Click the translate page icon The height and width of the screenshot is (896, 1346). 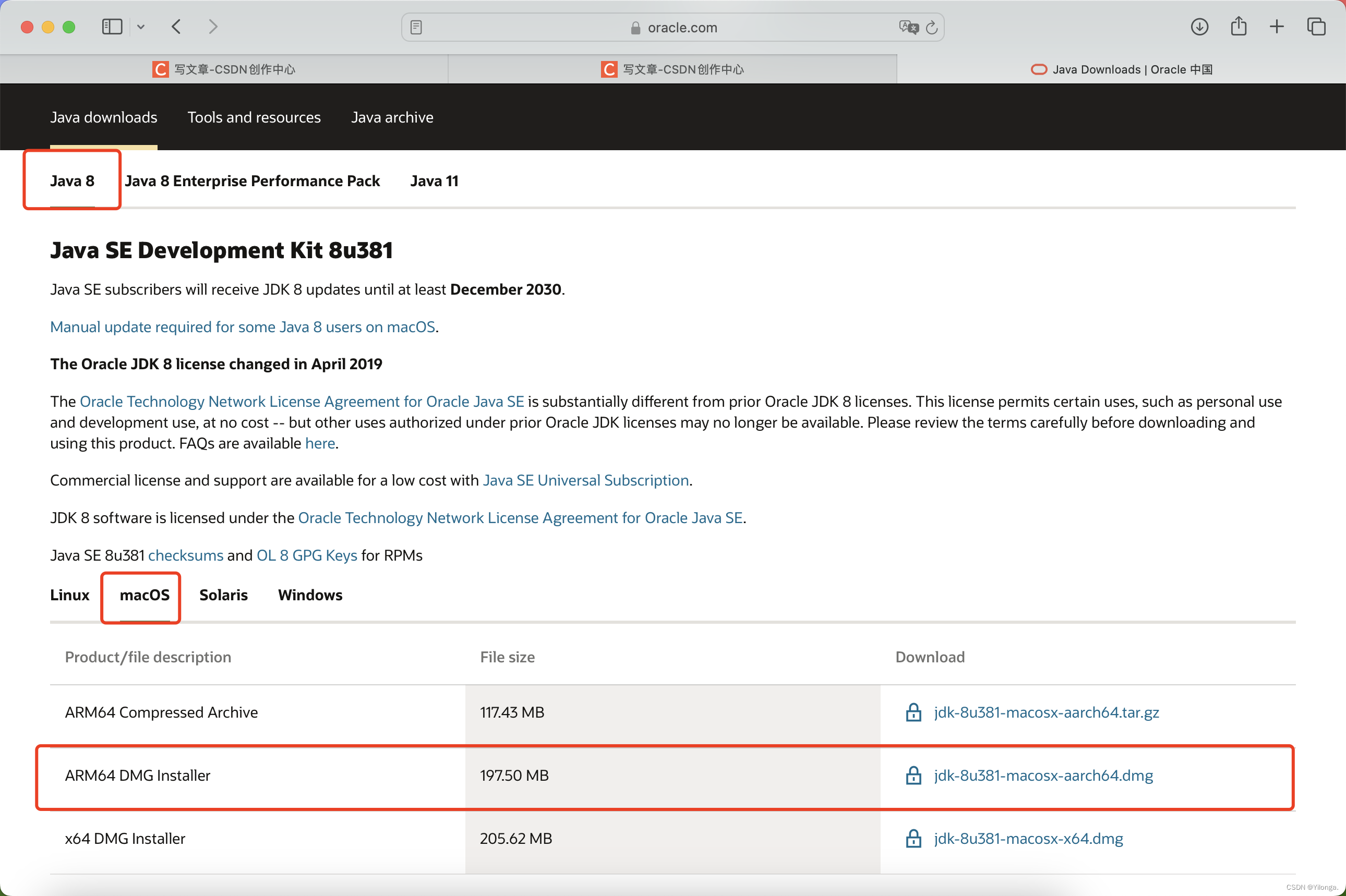908,28
